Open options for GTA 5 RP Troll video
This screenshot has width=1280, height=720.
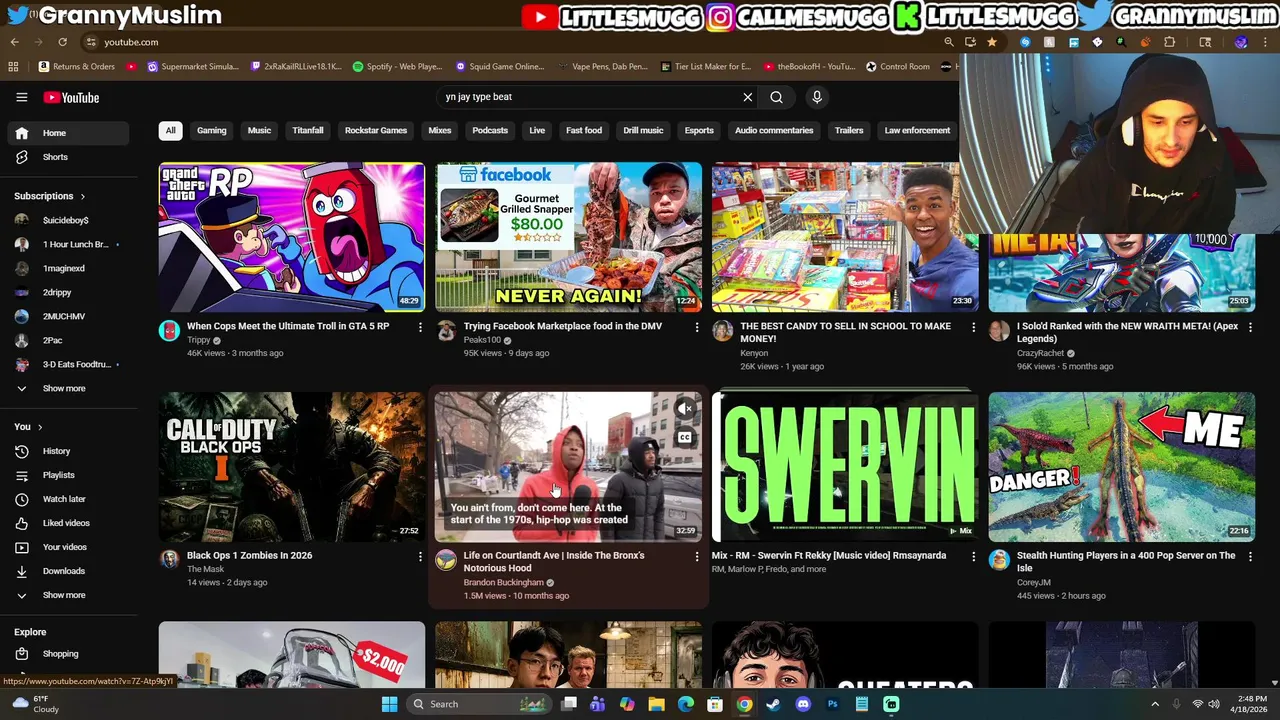(420, 327)
